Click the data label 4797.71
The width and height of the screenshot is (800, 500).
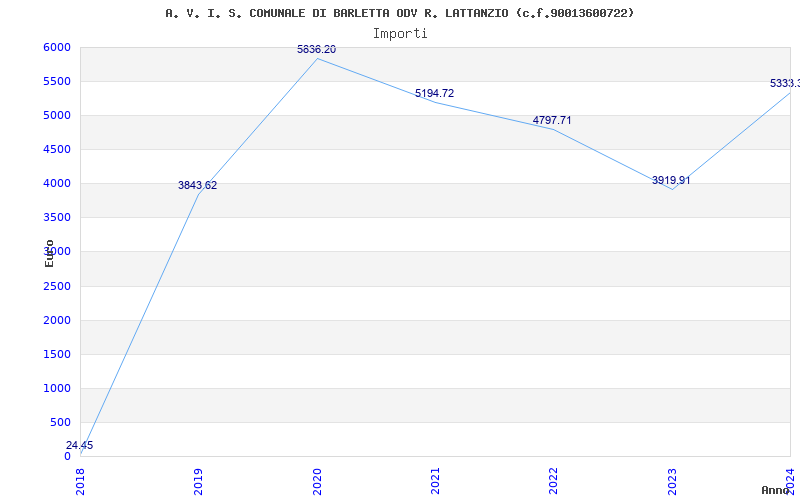click(552, 120)
